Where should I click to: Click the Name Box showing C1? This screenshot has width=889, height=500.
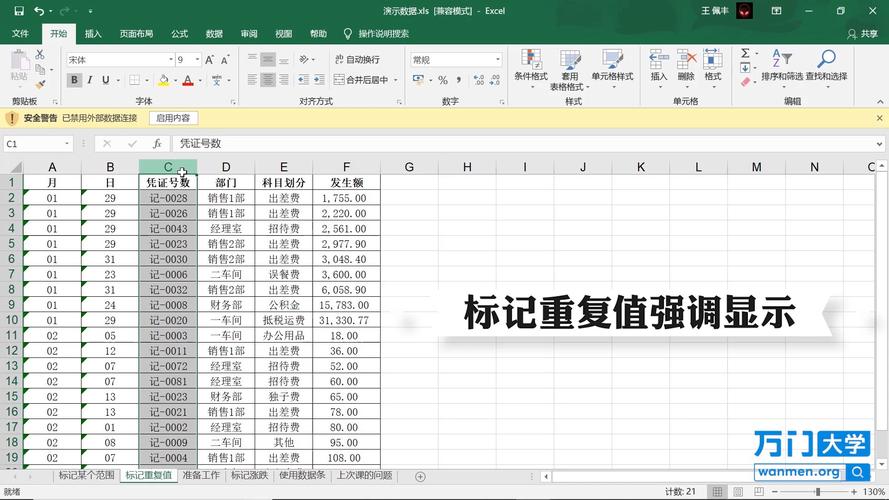tap(38, 144)
